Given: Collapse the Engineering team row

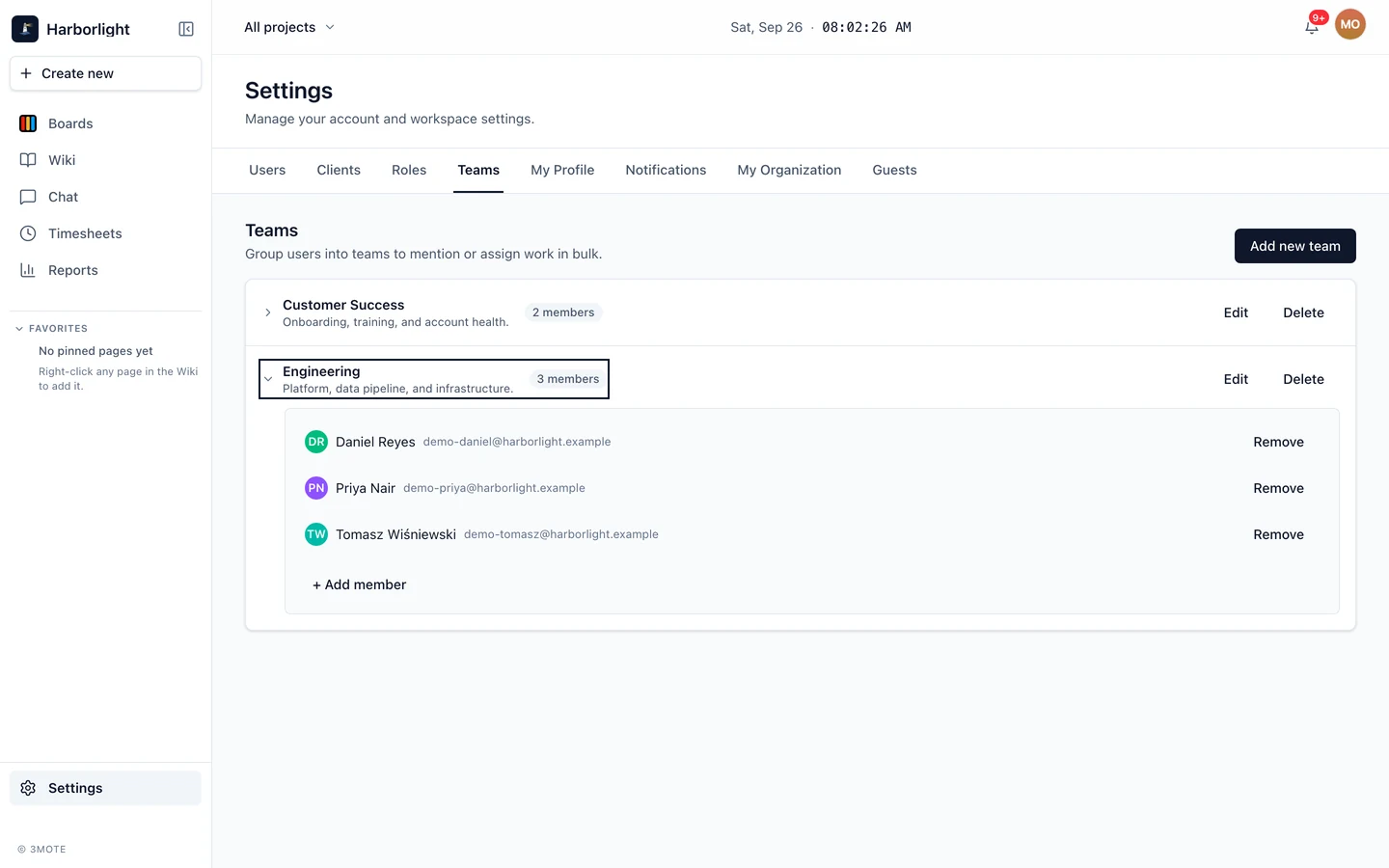Looking at the screenshot, I should click(x=434, y=379).
